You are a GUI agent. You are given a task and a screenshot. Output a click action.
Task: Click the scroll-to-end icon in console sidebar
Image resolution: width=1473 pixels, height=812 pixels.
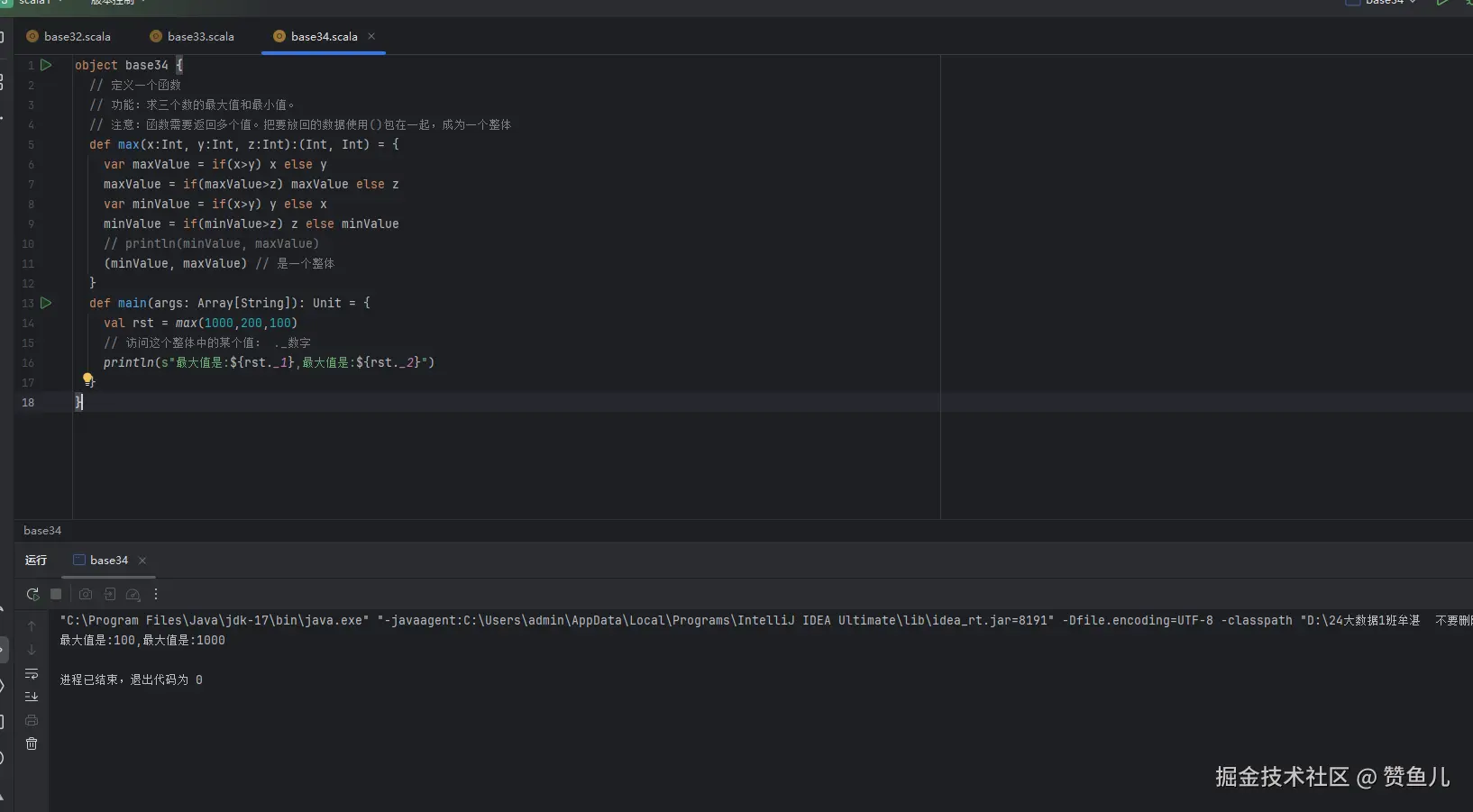32,696
